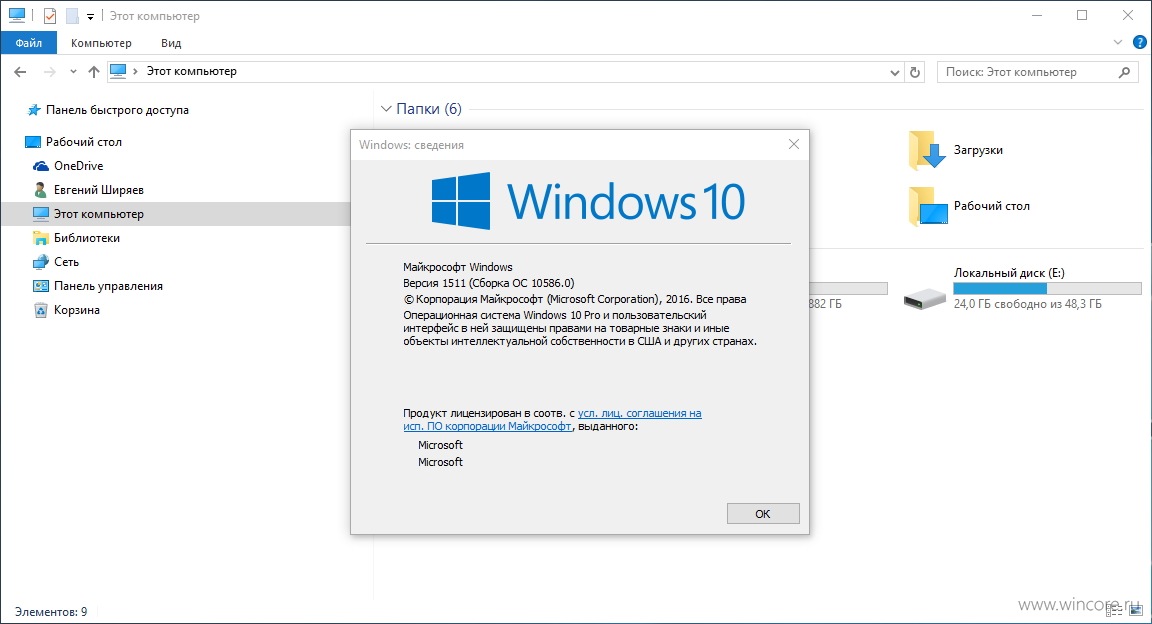
Task: Click the New folder quick access toolbar icon
Action: pyautogui.click(x=72, y=15)
